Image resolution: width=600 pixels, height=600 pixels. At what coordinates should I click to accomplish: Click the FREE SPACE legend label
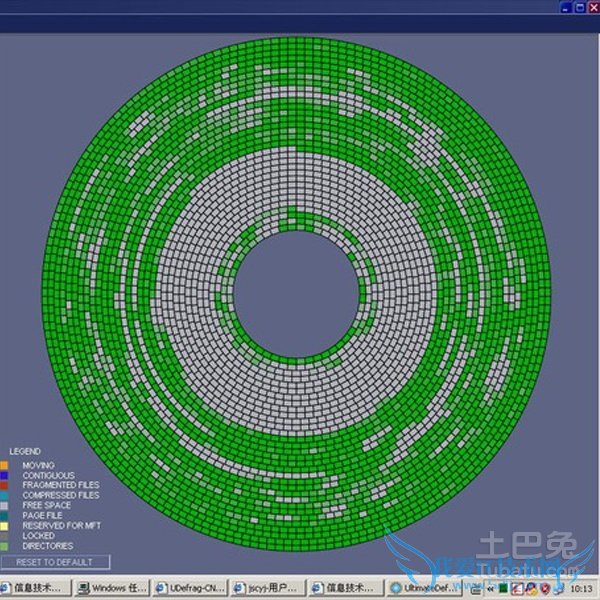46,505
